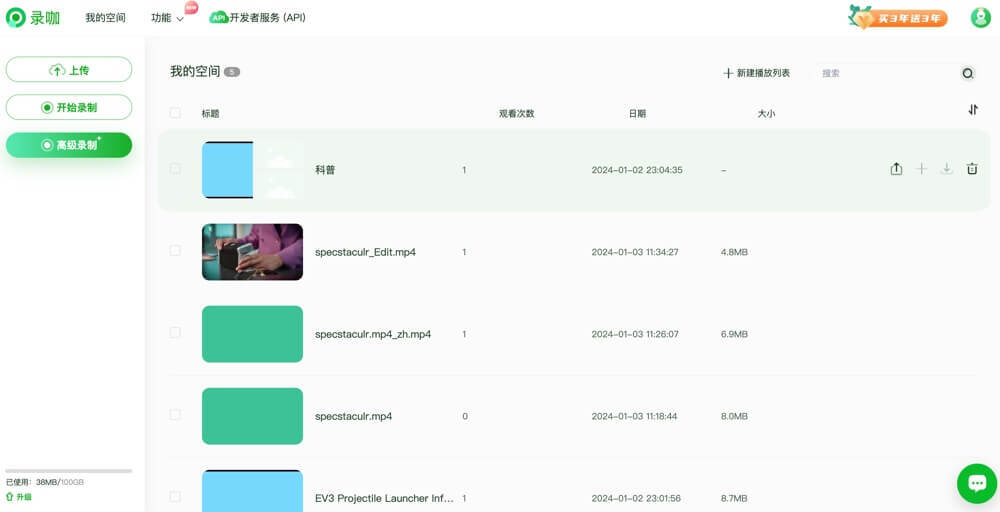
Task: Open the specstaculr.mp4_zh.mp4 green thumbnail
Action: click(253, 334)
